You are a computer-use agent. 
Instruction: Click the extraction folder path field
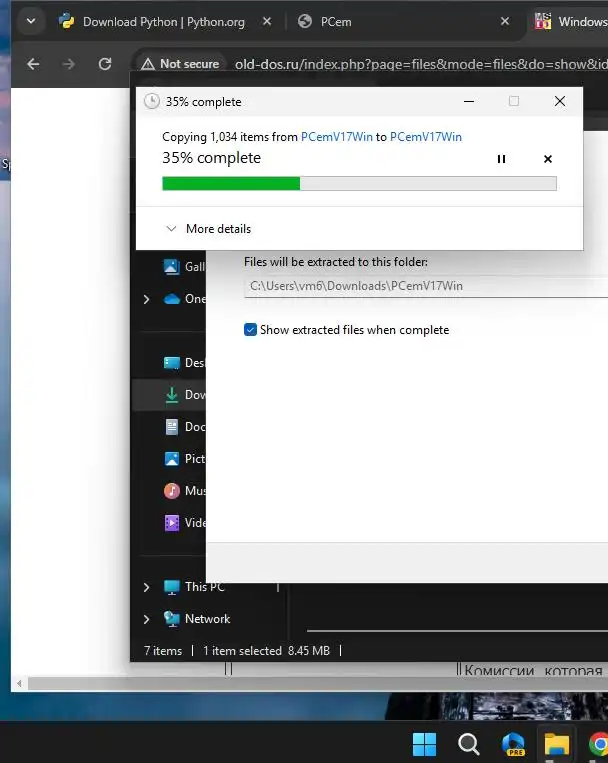pos(426,286)
